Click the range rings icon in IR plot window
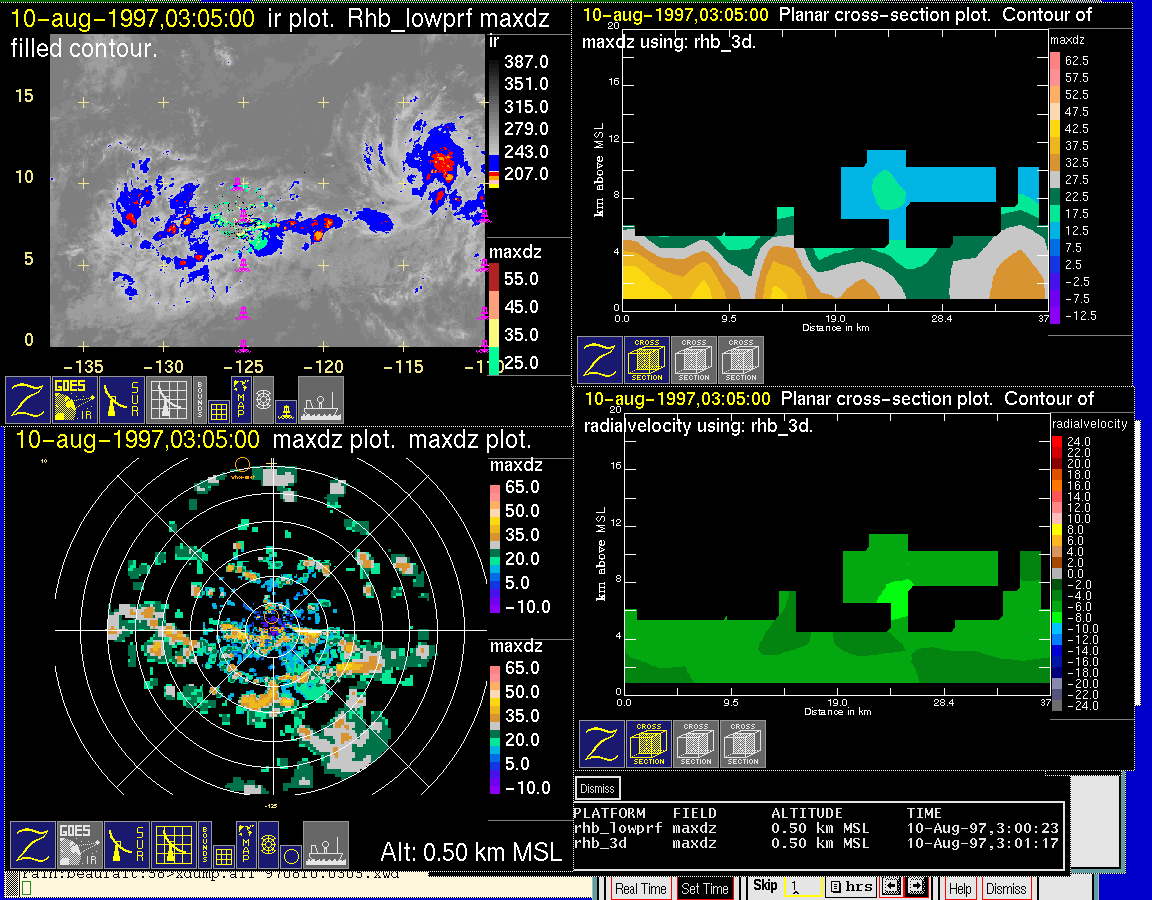Image resolution: width=1152 pixels, height=900 pixels. tap(264, 400)
